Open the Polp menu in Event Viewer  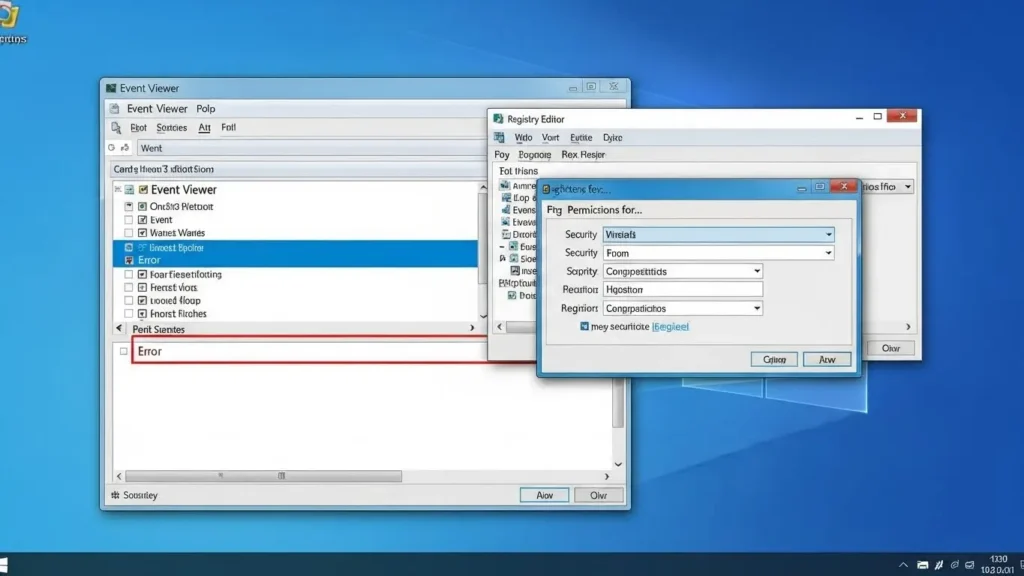coord(205,108)
